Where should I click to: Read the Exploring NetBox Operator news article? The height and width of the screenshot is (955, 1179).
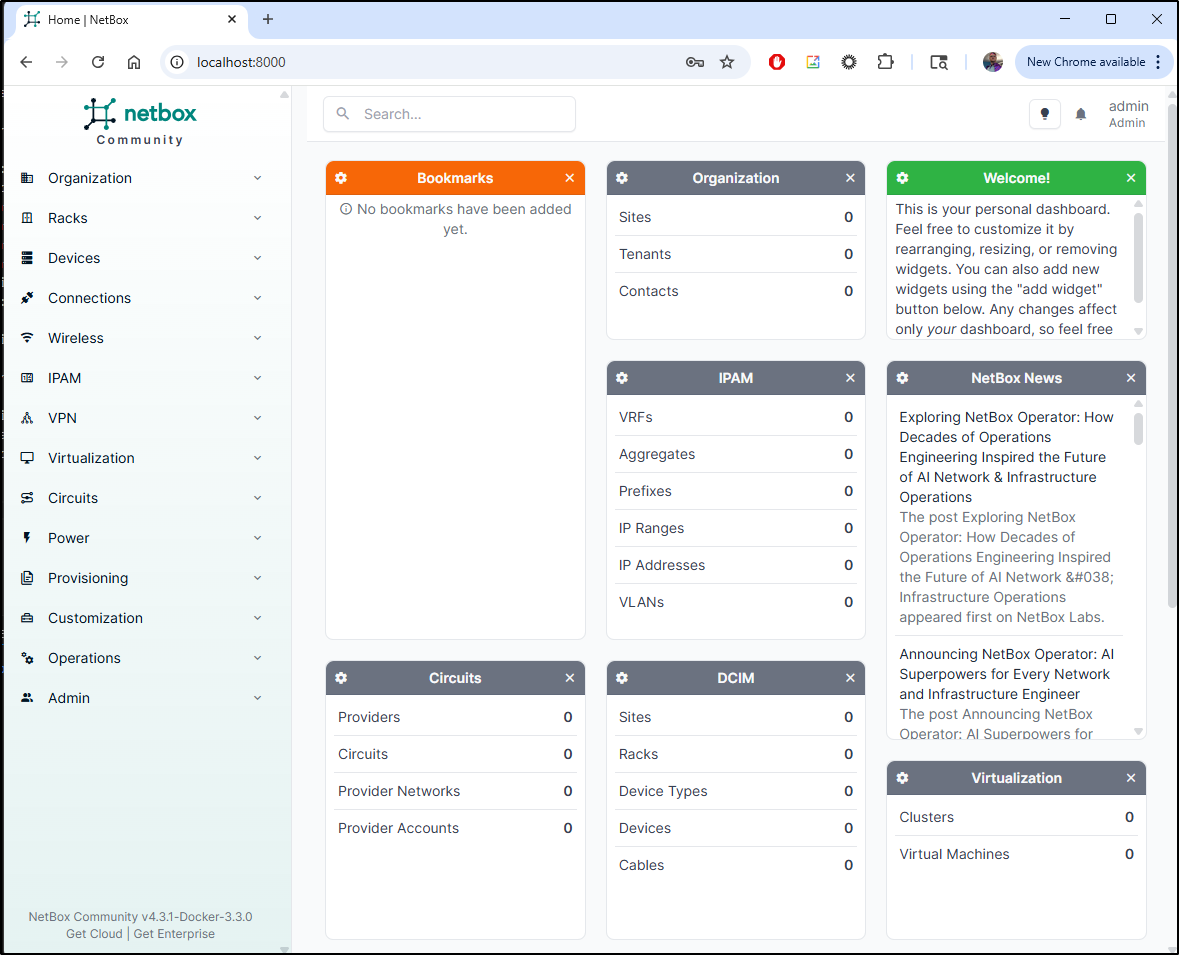1006,457
